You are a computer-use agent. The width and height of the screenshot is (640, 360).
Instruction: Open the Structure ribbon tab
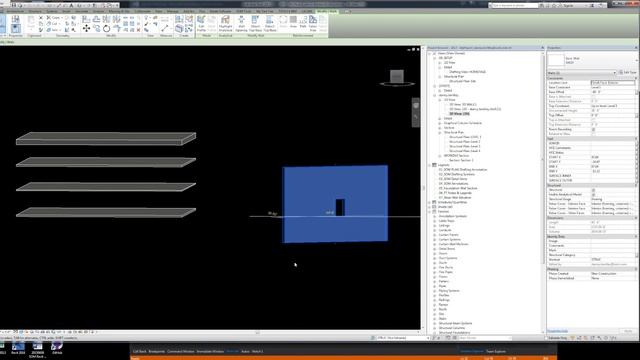(35, 11)
